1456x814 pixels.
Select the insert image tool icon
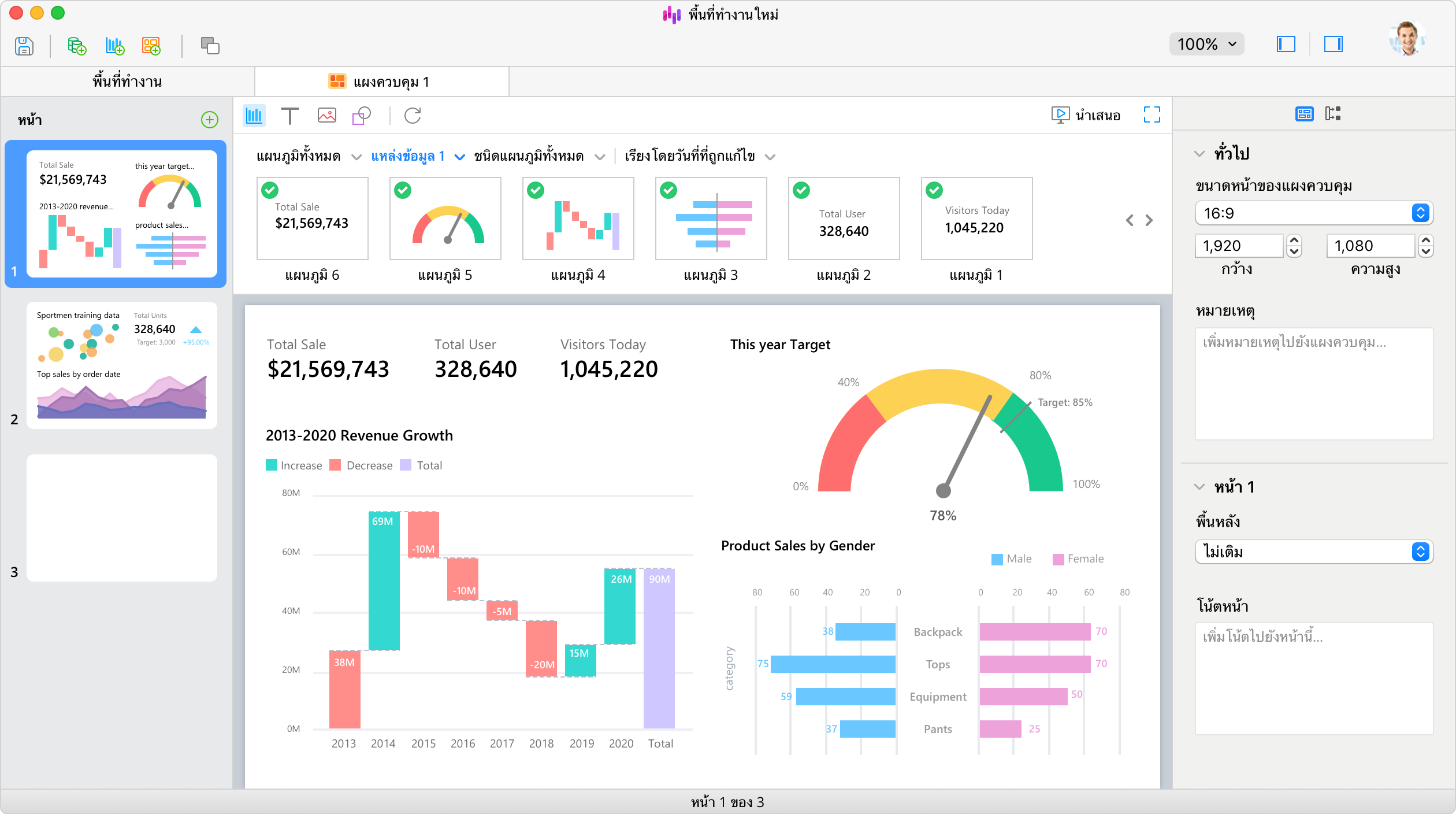click(326, 116)
